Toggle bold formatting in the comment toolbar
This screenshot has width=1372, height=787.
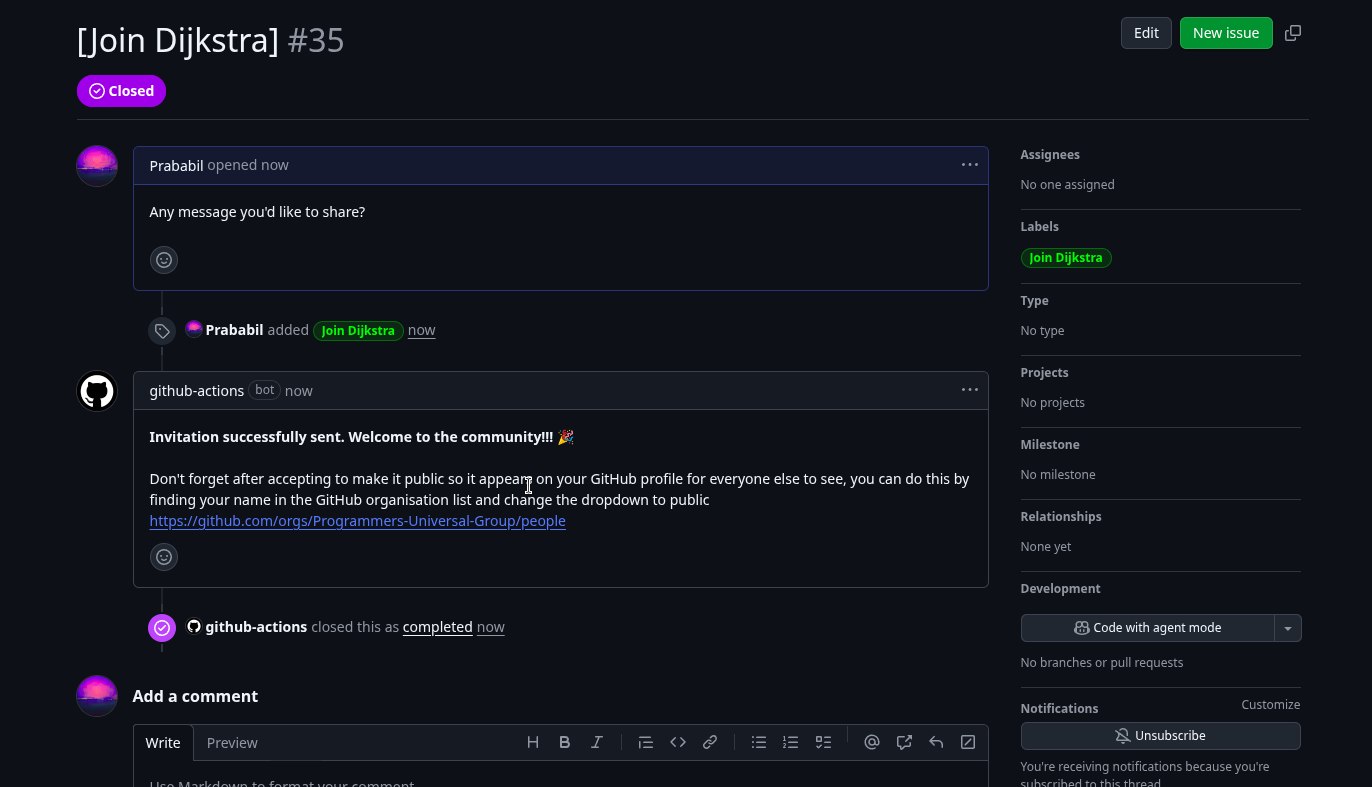click(x=565, y=742)
